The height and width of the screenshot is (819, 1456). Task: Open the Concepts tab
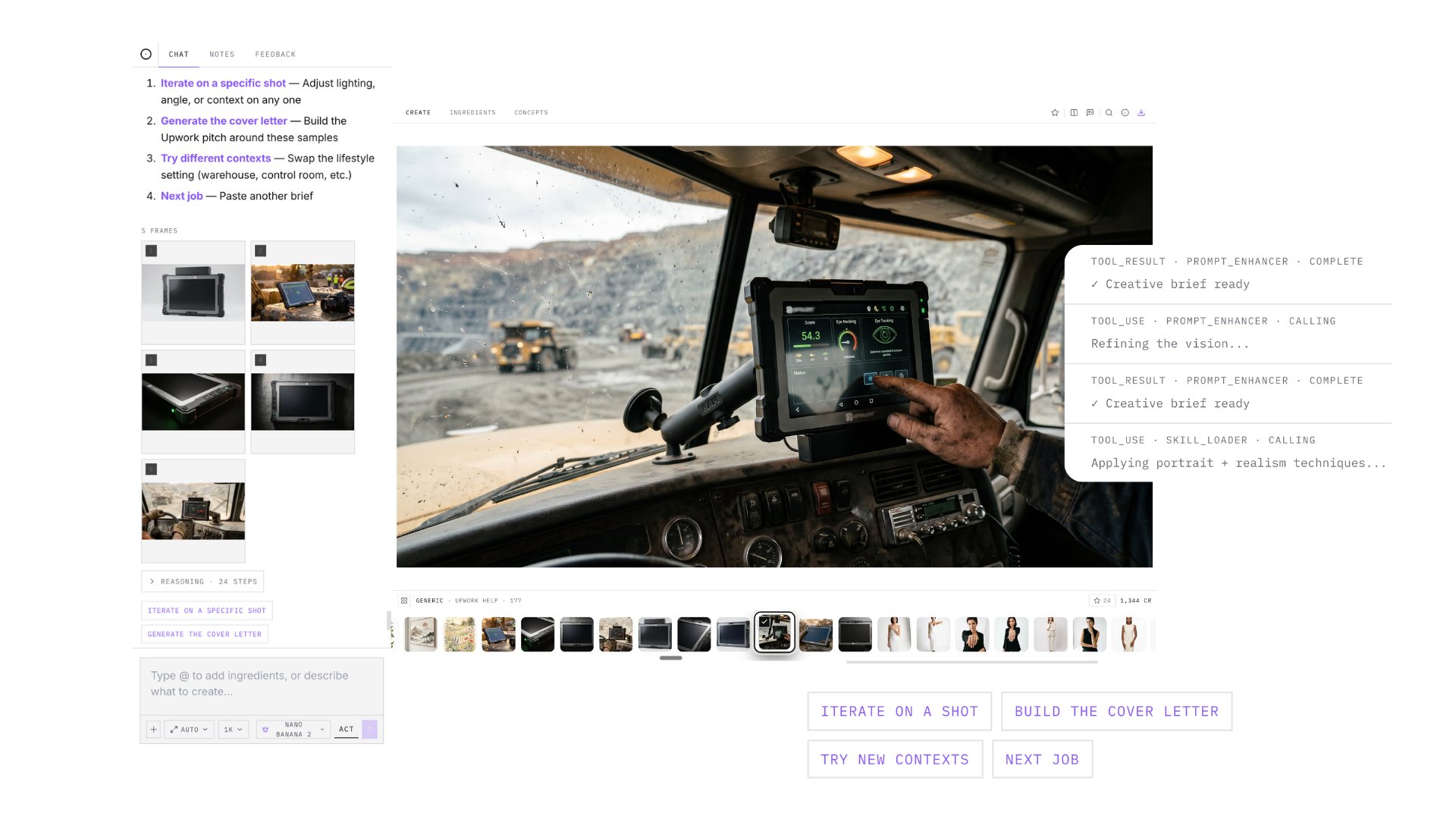click(x=531, y=112)
